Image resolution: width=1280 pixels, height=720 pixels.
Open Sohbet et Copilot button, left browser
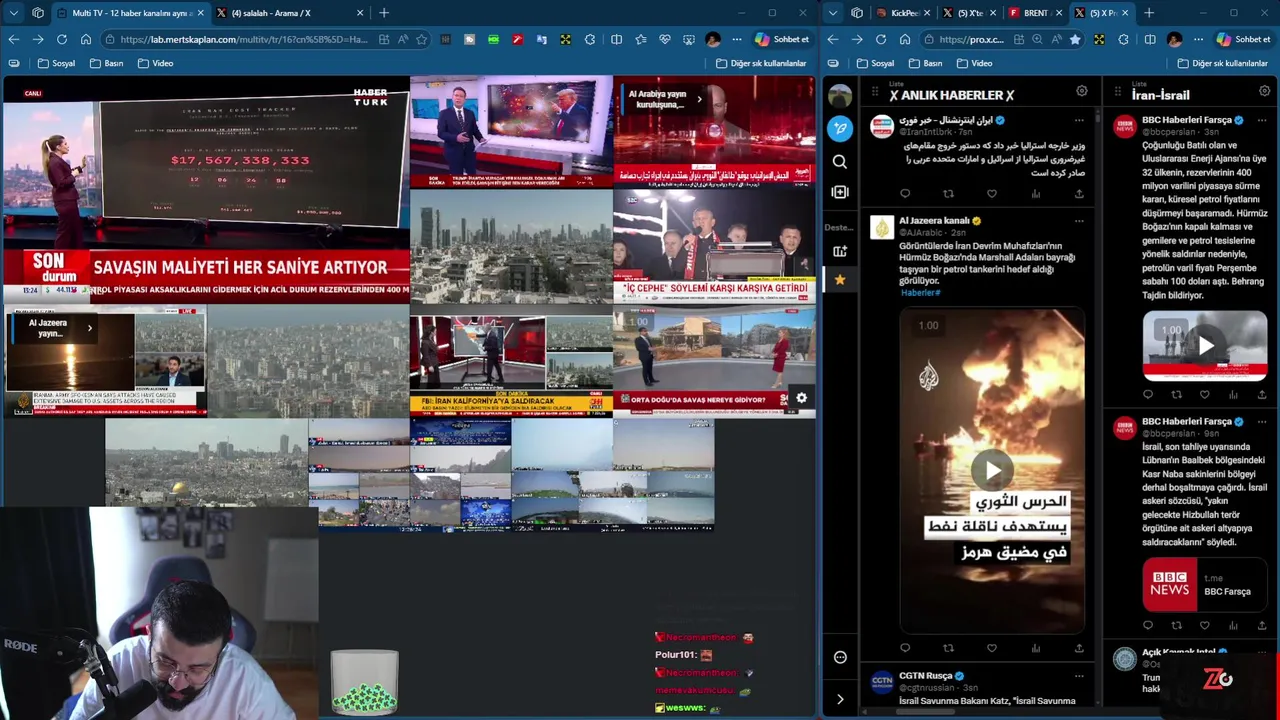point(782,39)
